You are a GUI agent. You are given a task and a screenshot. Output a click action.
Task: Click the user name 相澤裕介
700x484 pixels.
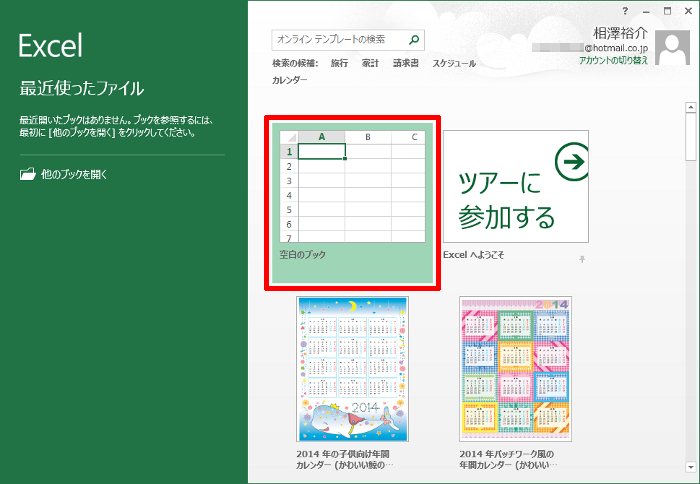(x=620, y=33)
